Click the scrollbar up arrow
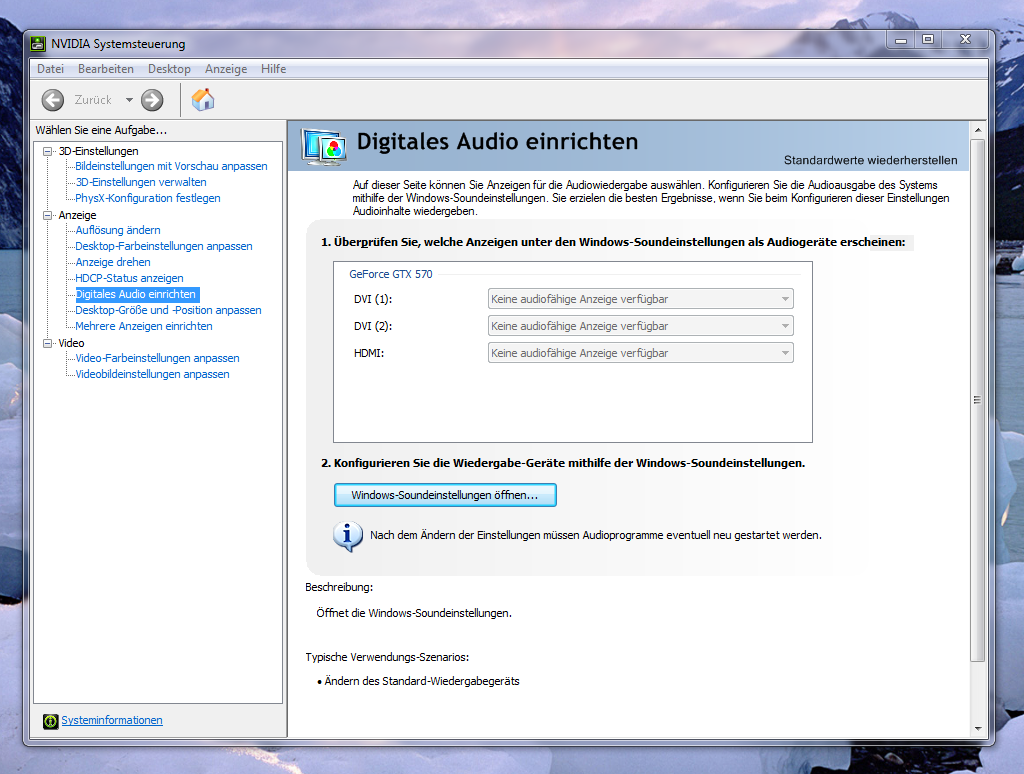This screenshot has width=1024, height=774. (978, 130)
